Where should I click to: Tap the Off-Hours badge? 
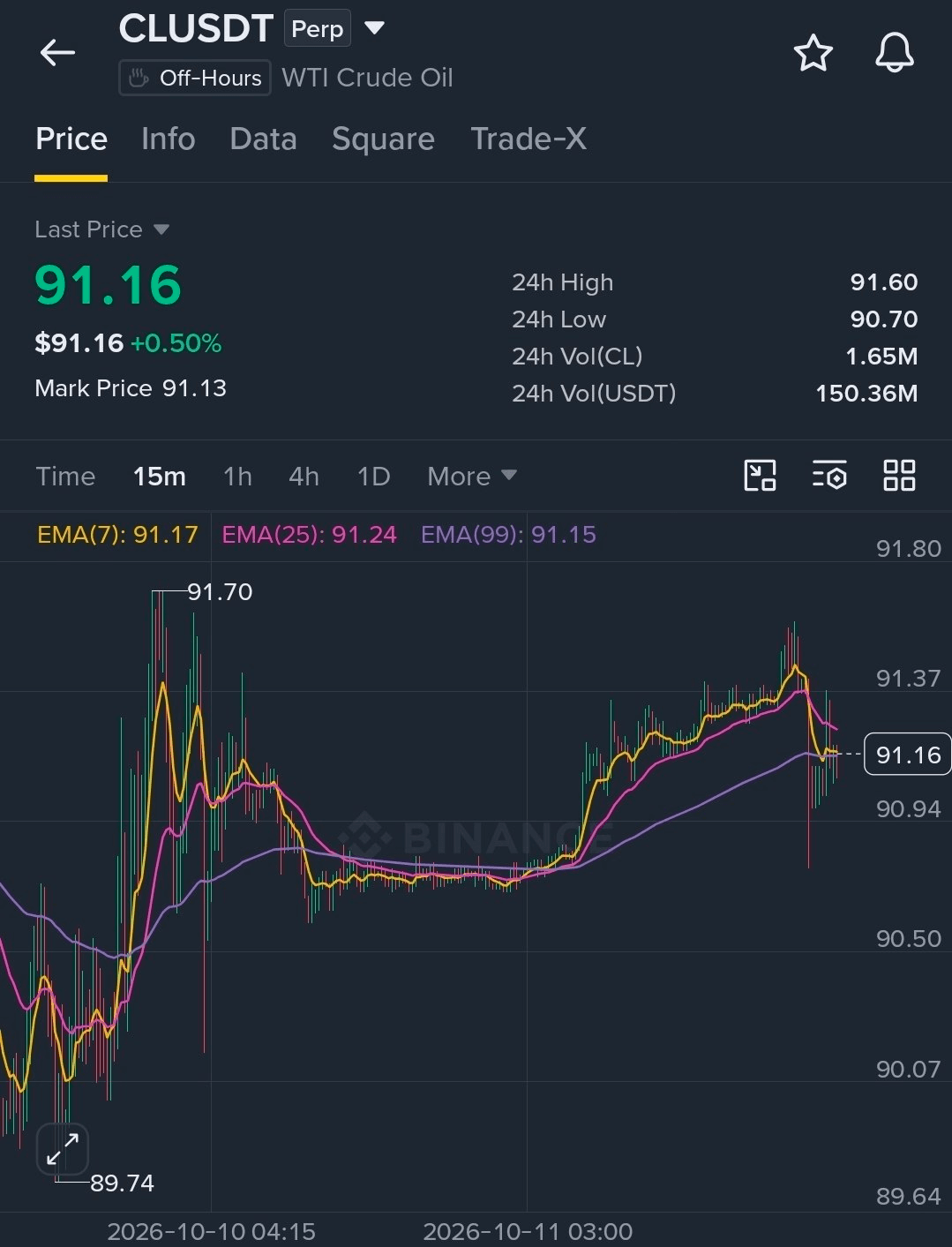195,78
